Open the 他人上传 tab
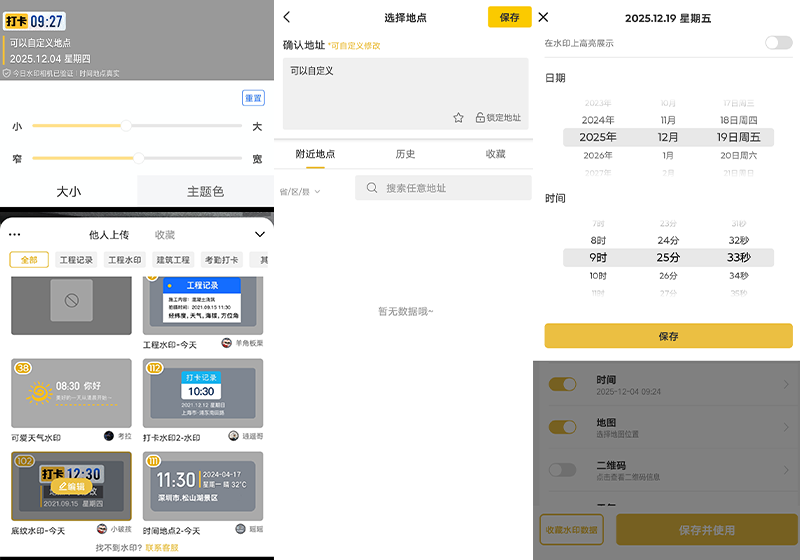 coord(109,235)
